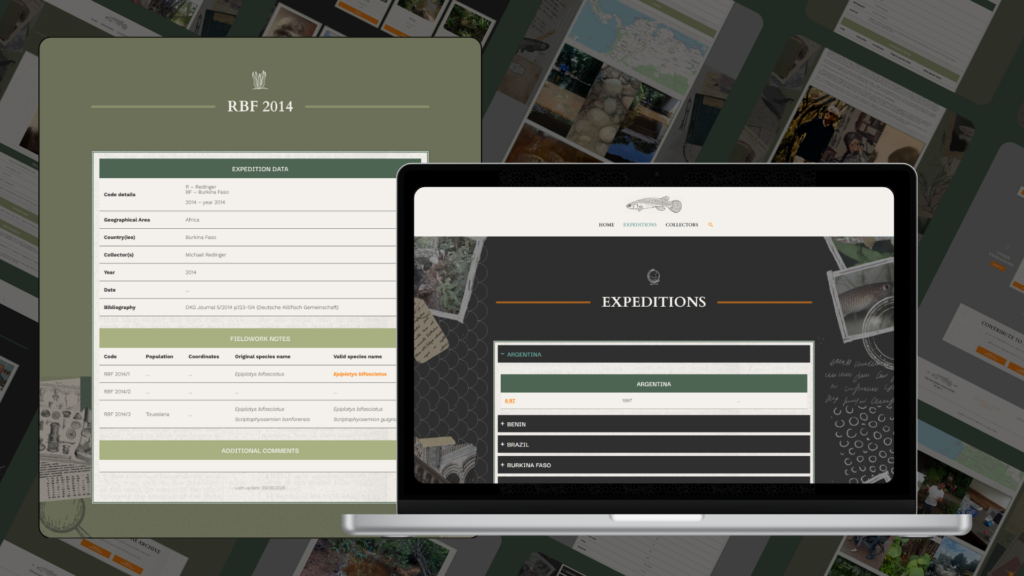1024x576 pixels.
Task: Click the Last update date line
Action: coord(260,488)
